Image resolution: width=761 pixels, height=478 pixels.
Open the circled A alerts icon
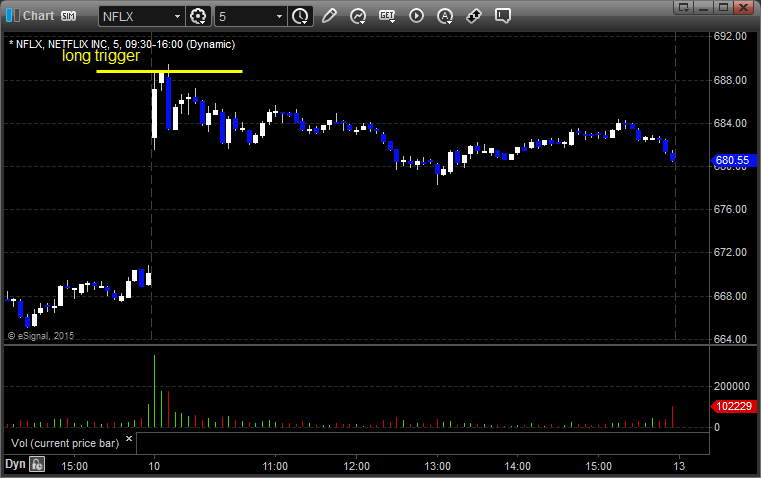(445, 16)
